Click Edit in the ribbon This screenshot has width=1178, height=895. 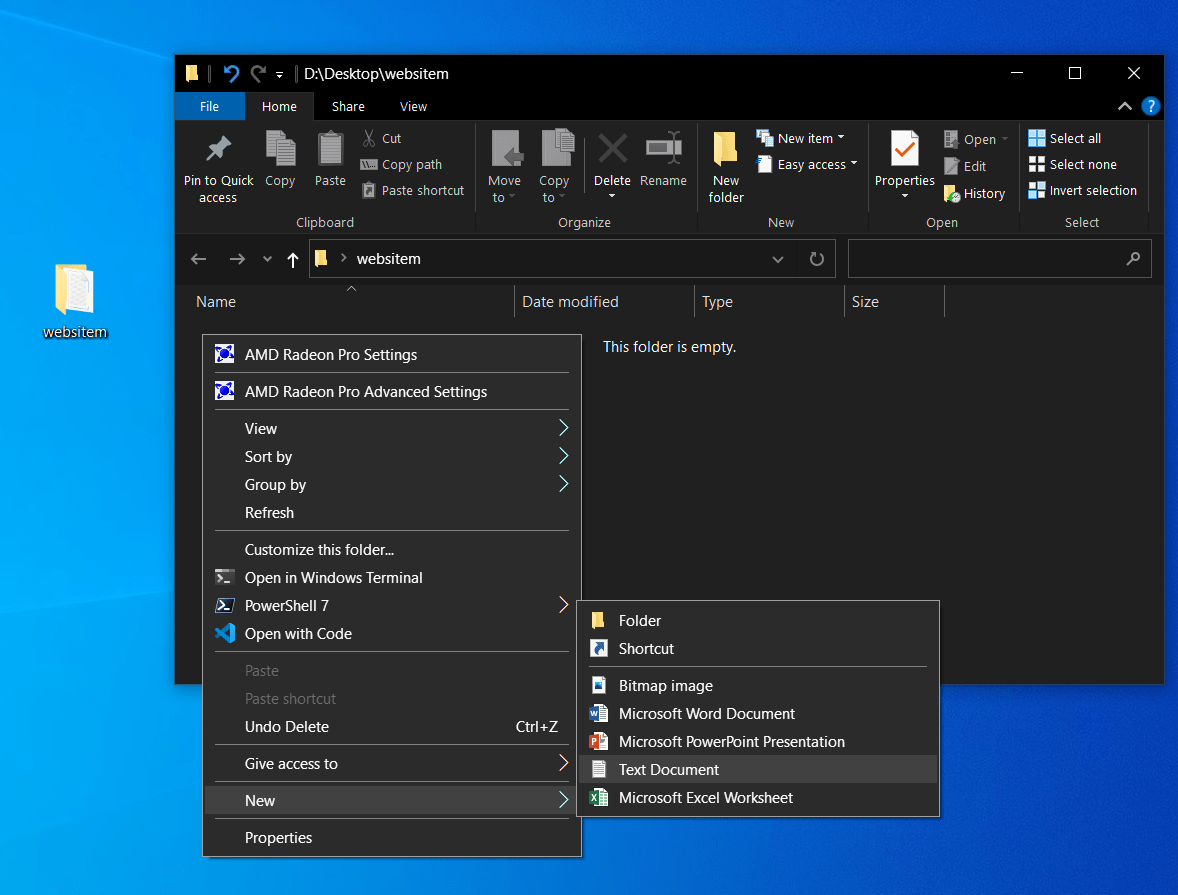[x=965, y=166]
